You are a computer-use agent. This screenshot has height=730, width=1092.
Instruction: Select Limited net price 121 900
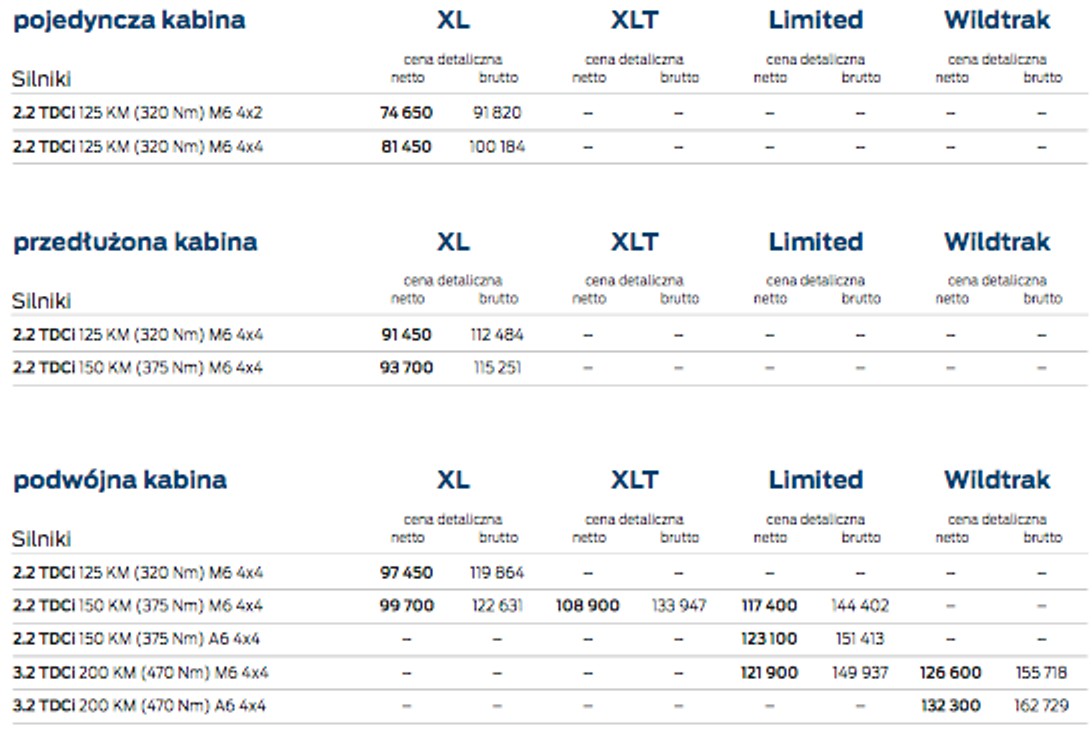click(769, 672)
